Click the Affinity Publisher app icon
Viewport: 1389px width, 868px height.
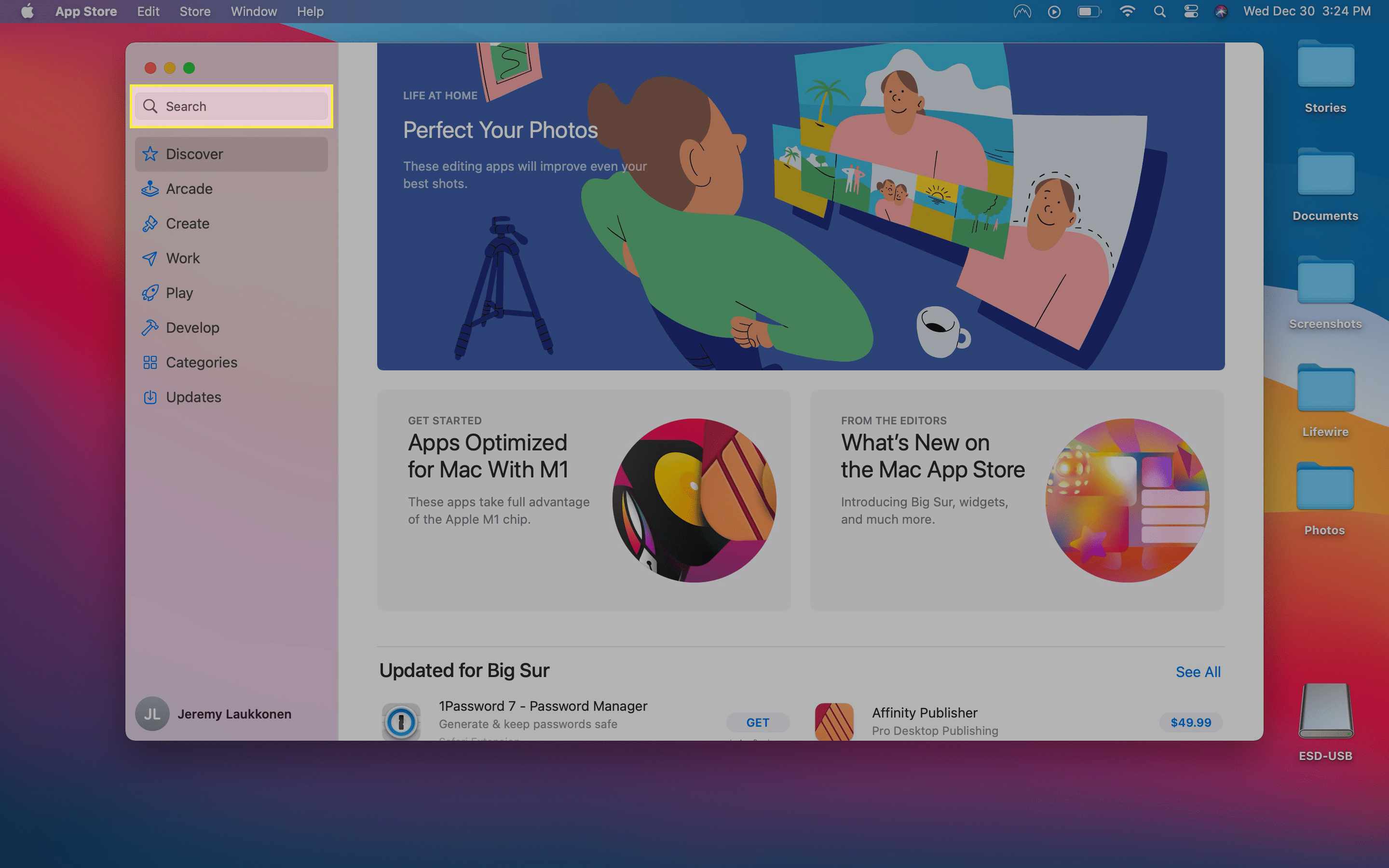(834, 721)
